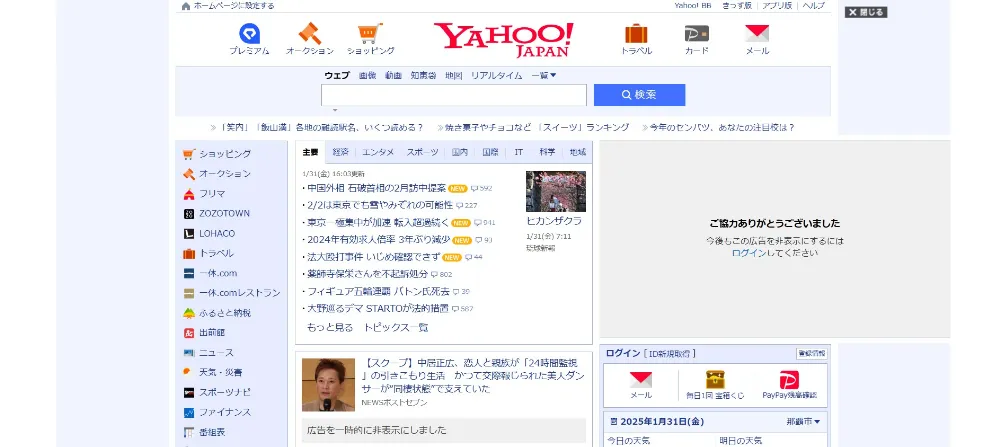Open the ヘルプ link at top
1000x447 pixels.
813,6
